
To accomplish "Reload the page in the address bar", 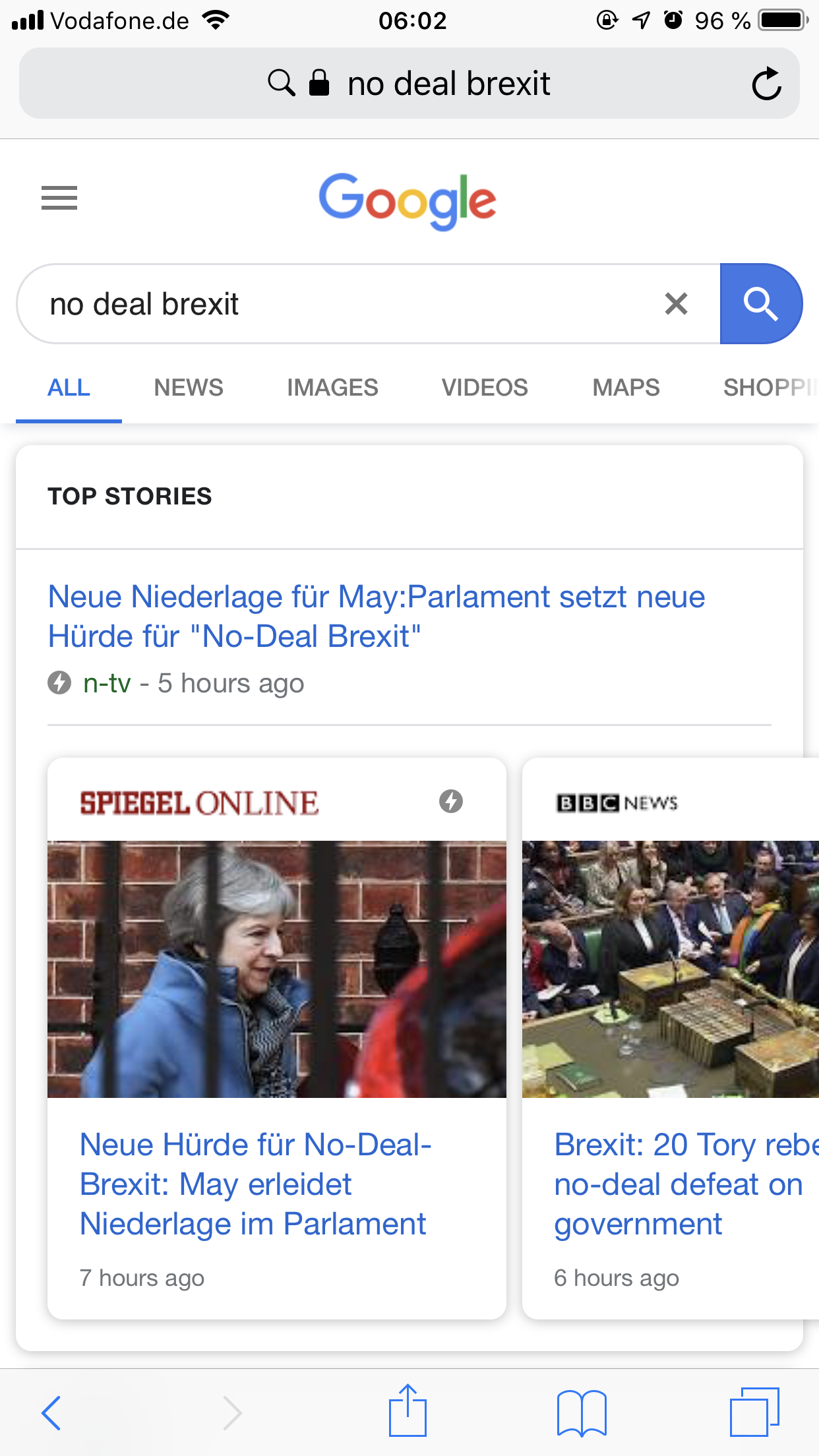I will tap(766, 84).
